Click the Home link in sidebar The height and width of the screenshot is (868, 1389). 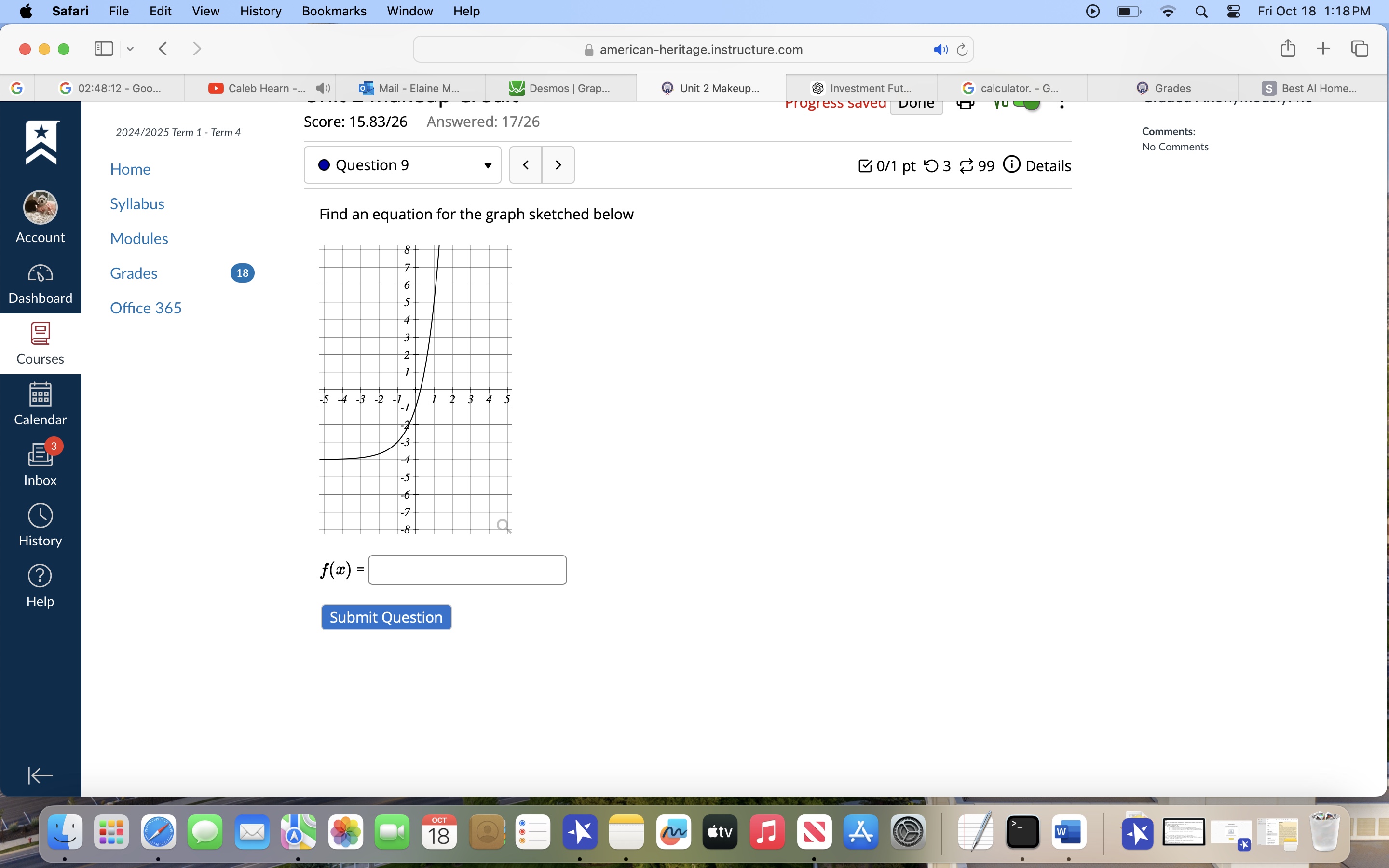point(131,169)
